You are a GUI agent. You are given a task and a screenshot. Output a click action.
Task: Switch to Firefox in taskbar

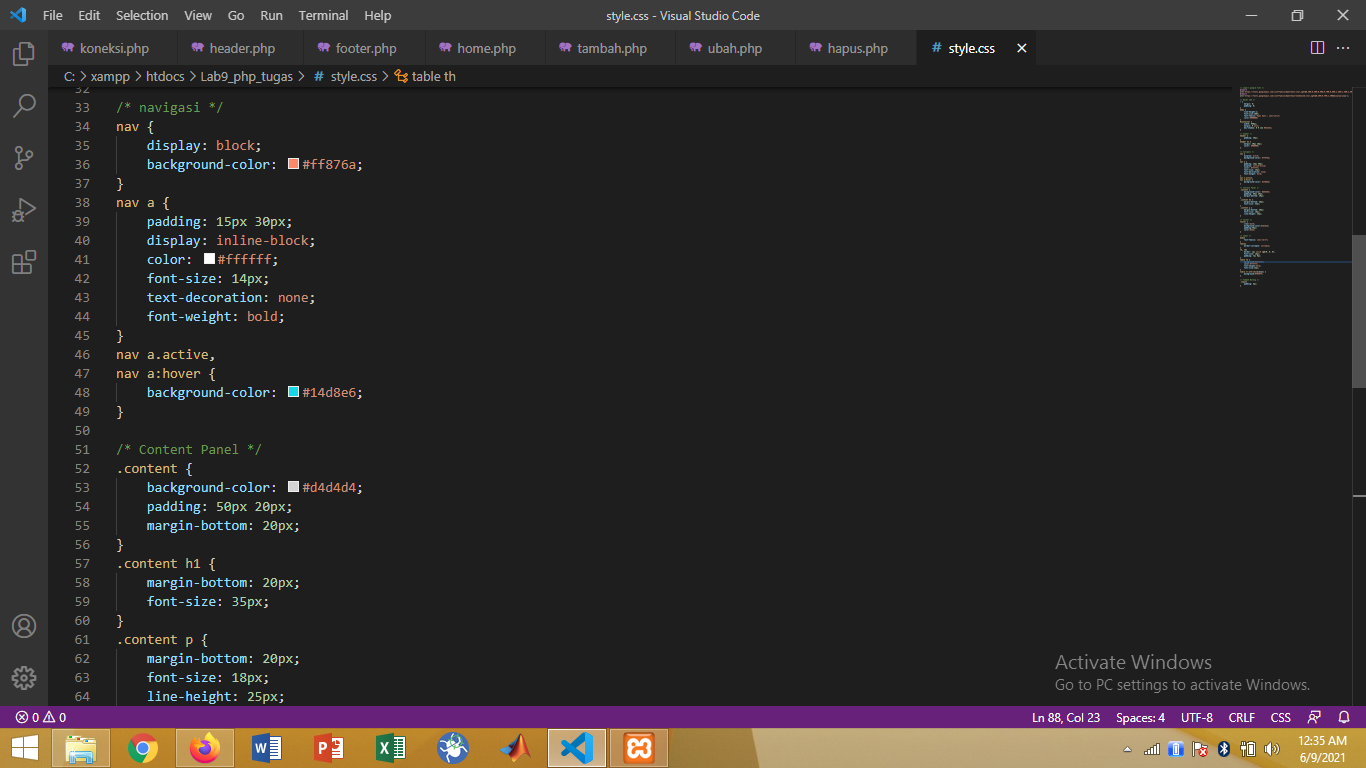pyautogui.click(x=205, y=748)
